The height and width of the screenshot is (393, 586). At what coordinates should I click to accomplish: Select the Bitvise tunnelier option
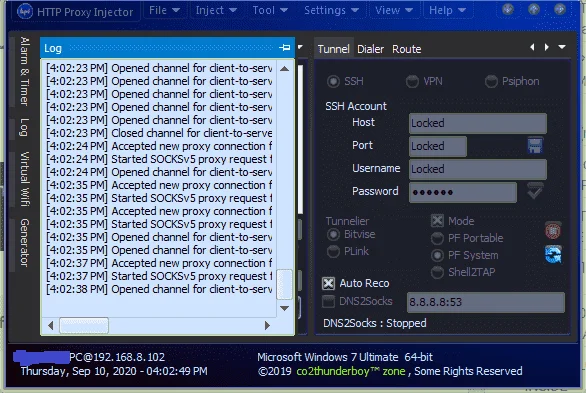coord(333,235)
